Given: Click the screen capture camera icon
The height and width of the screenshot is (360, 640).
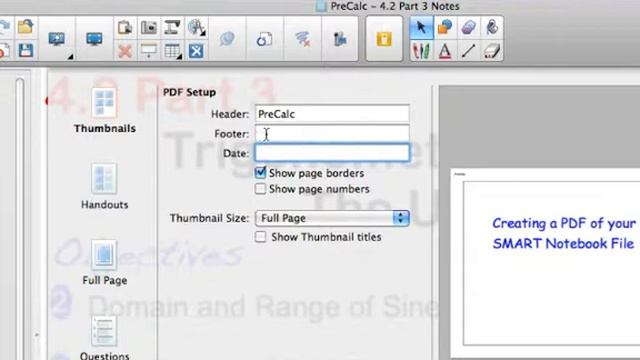Looking at the screenshot, I should [x=149, y=27].
